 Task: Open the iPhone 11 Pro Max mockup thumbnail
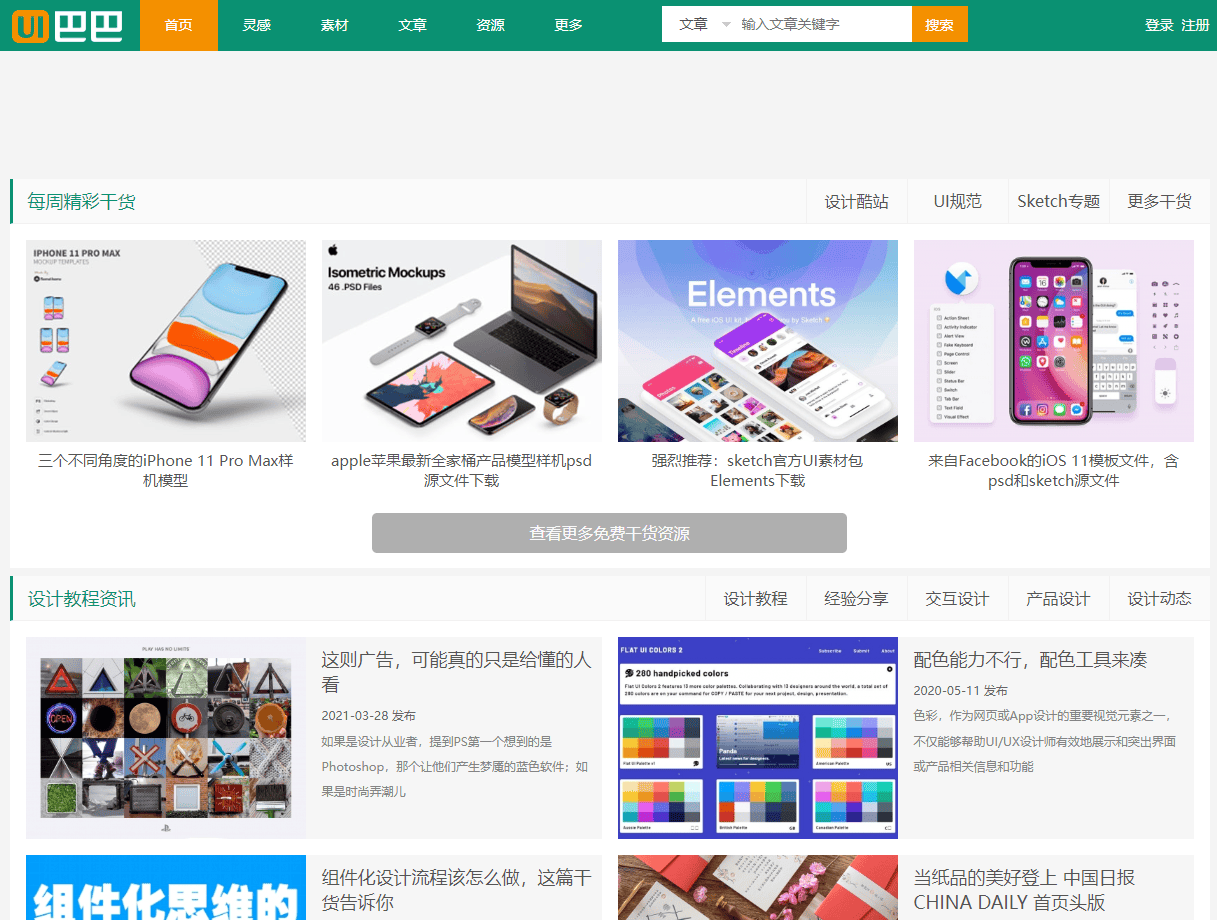click(166, 341)
